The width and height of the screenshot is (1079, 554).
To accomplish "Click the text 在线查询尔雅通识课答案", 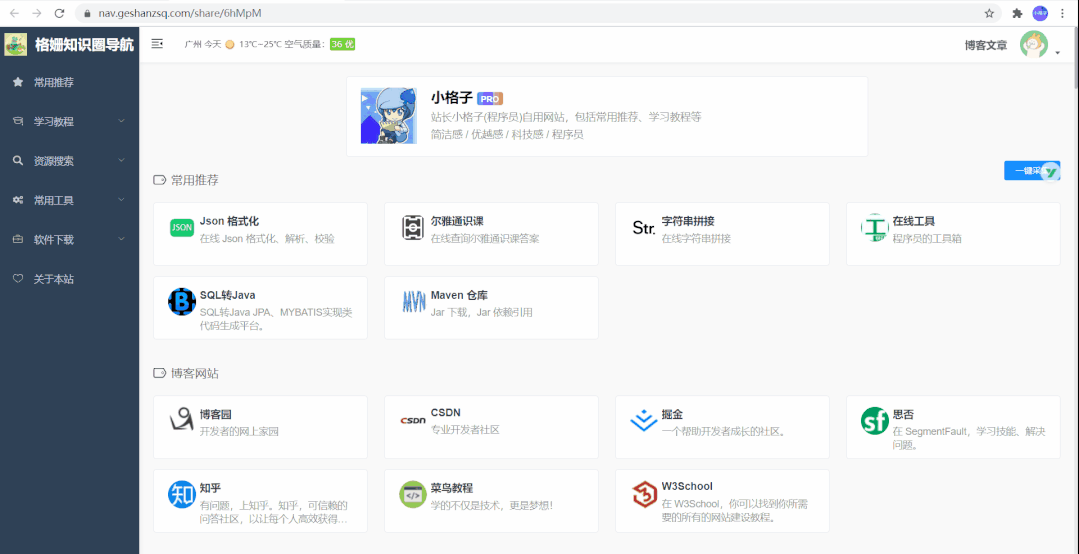I will click(x=485, y=239).
